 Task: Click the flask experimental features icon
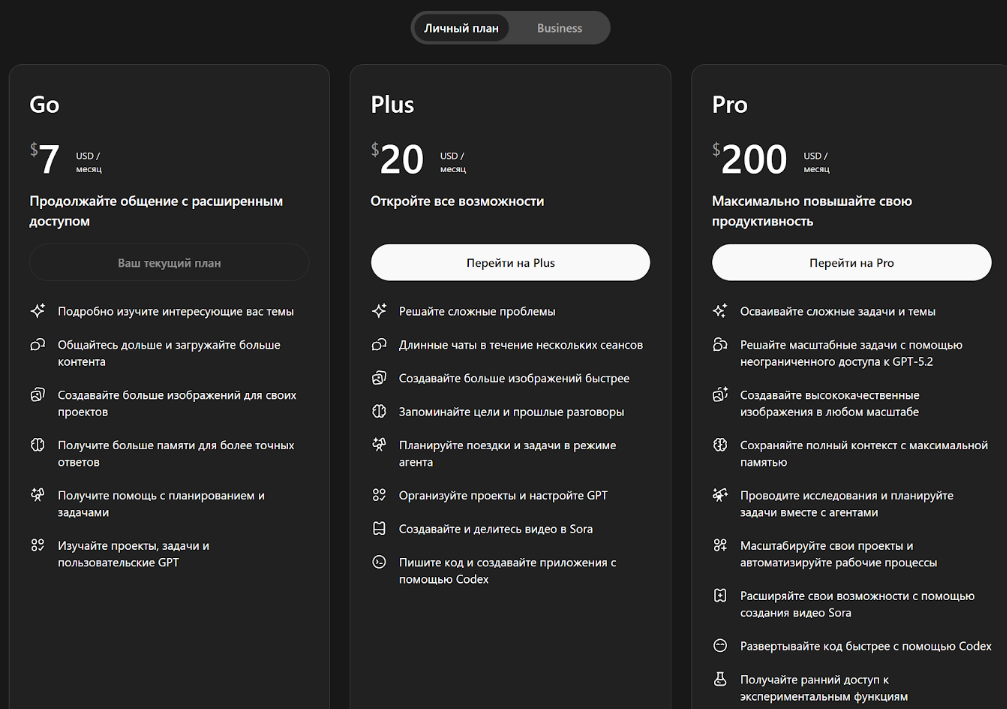(x=720, y=680)
